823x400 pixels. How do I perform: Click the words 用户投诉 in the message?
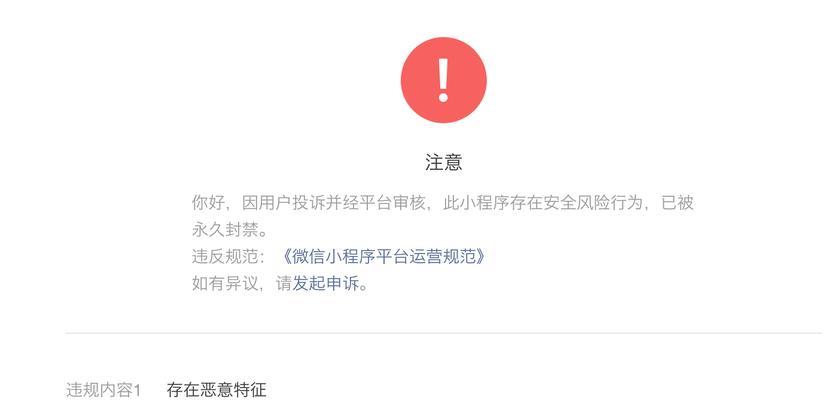click(x=292, y=202)
